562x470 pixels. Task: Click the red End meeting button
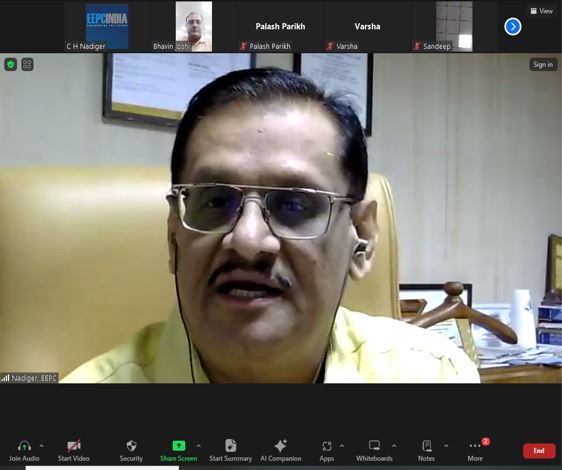(x=539, y=451)
